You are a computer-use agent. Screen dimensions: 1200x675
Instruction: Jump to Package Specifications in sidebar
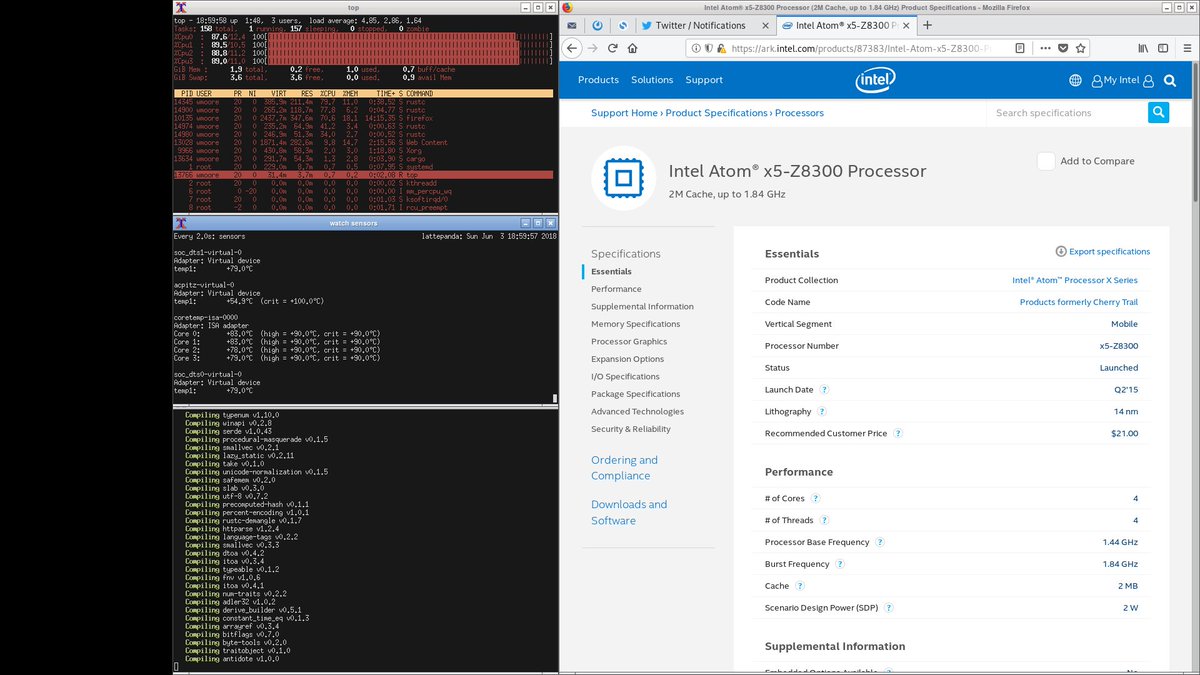[x=635, y=394]
